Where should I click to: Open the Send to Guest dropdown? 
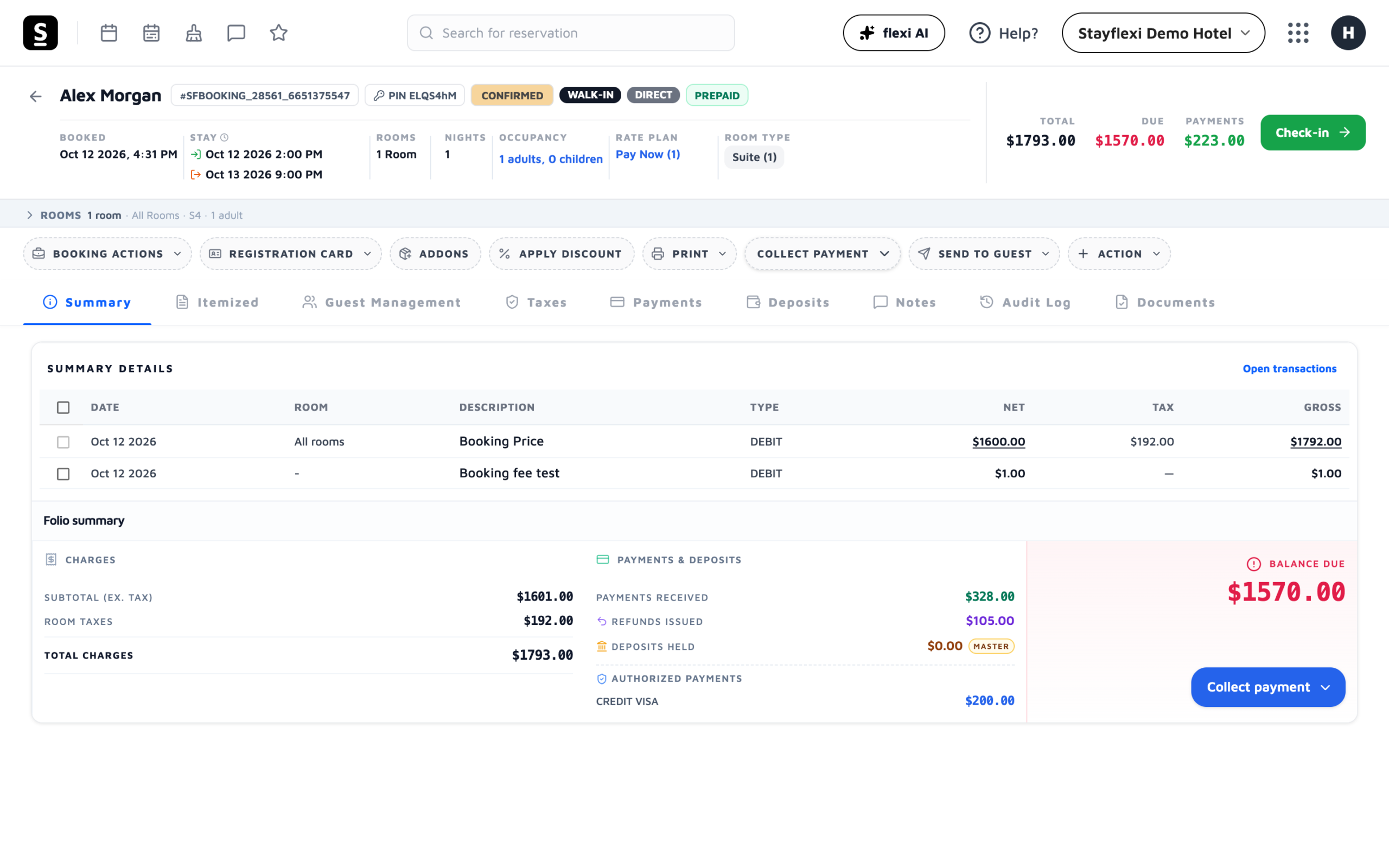984,254
